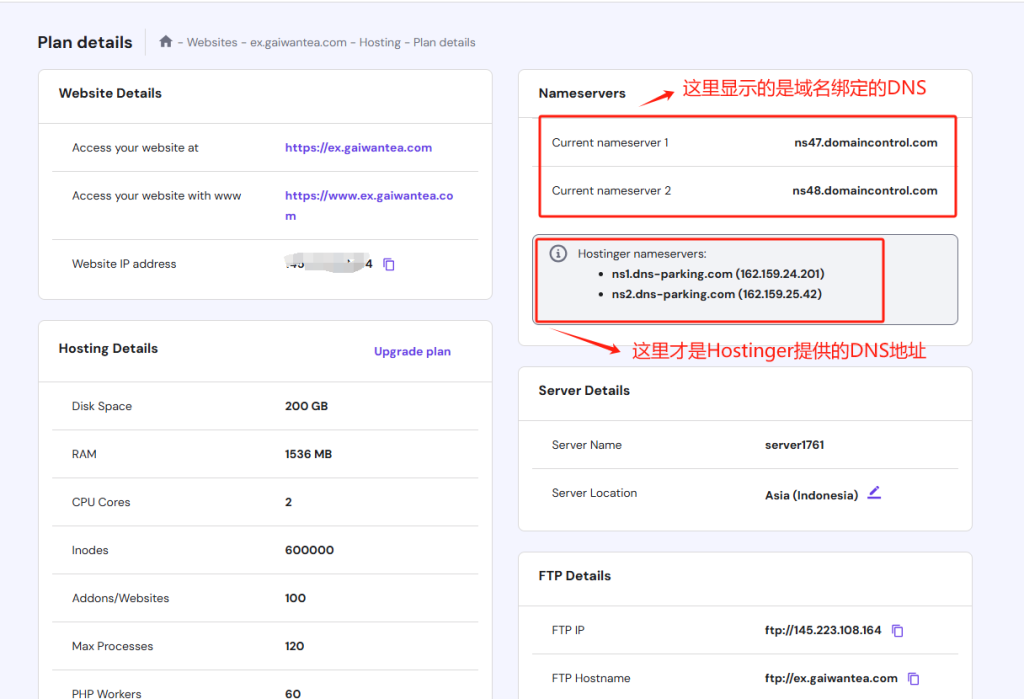Viewport: 1024px width, 699px height.
Task: Select Asia (Indonesia) server location text
Action: pos(810,493)
